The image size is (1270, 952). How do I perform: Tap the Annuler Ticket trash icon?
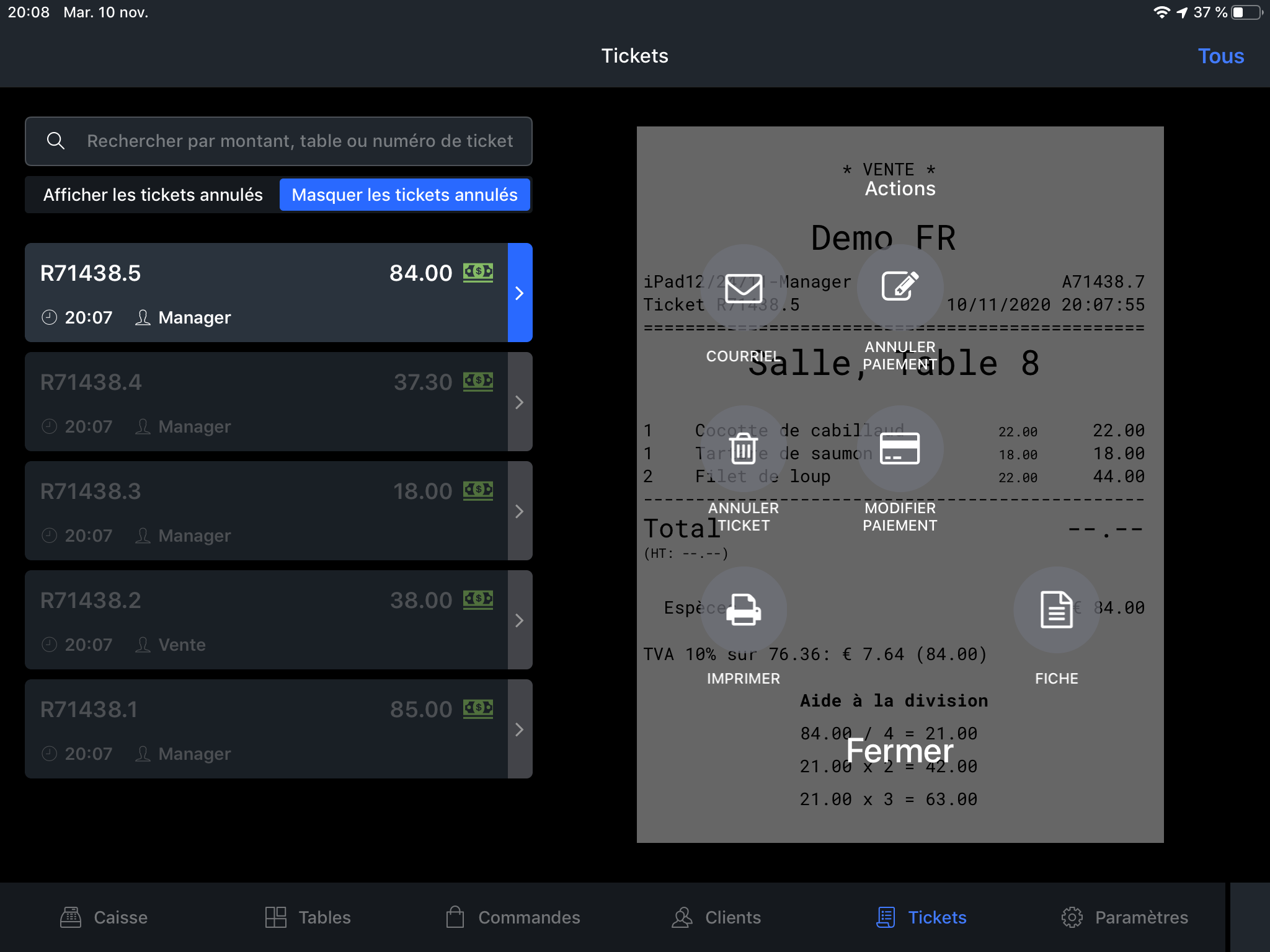coord(744,449)
